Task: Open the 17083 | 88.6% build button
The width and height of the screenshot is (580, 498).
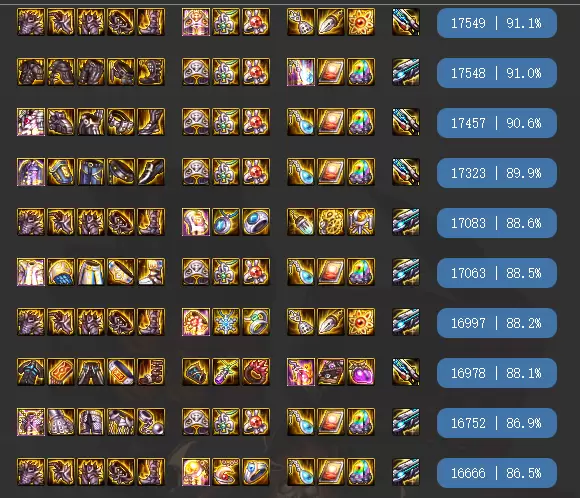Action: point(497,223)
